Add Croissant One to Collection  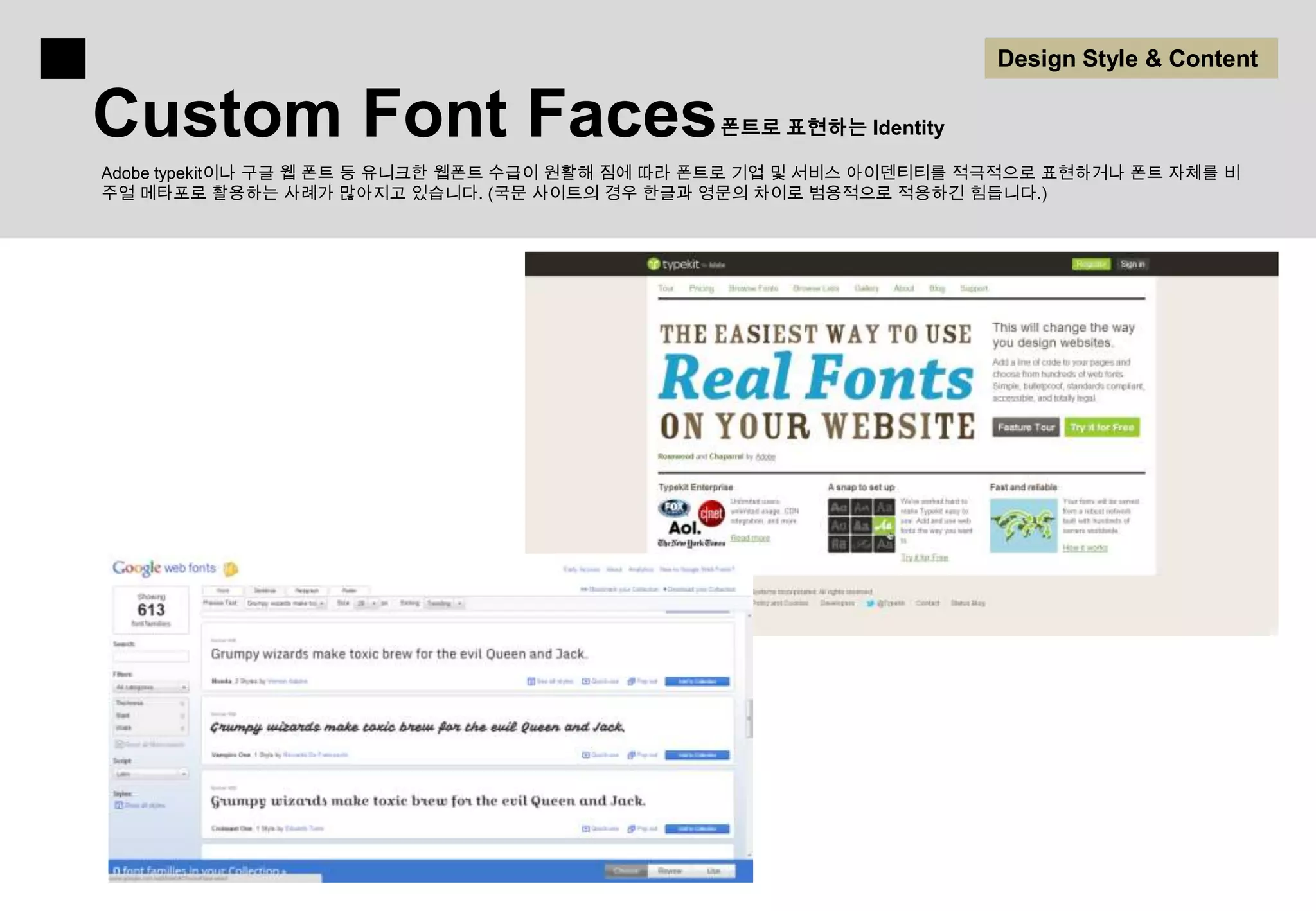pos(697,829)
